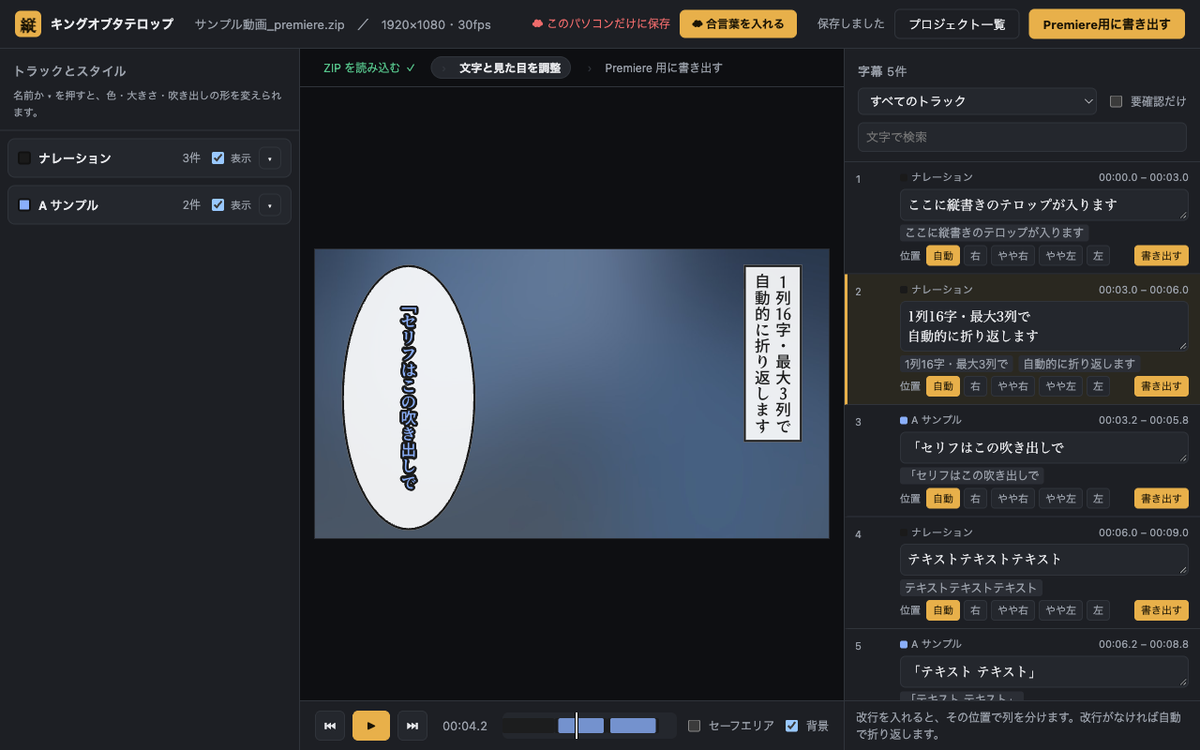Screen dimensions: 1200x750
Task: Set caption 2 position to 左
Action: [1098, 386]
